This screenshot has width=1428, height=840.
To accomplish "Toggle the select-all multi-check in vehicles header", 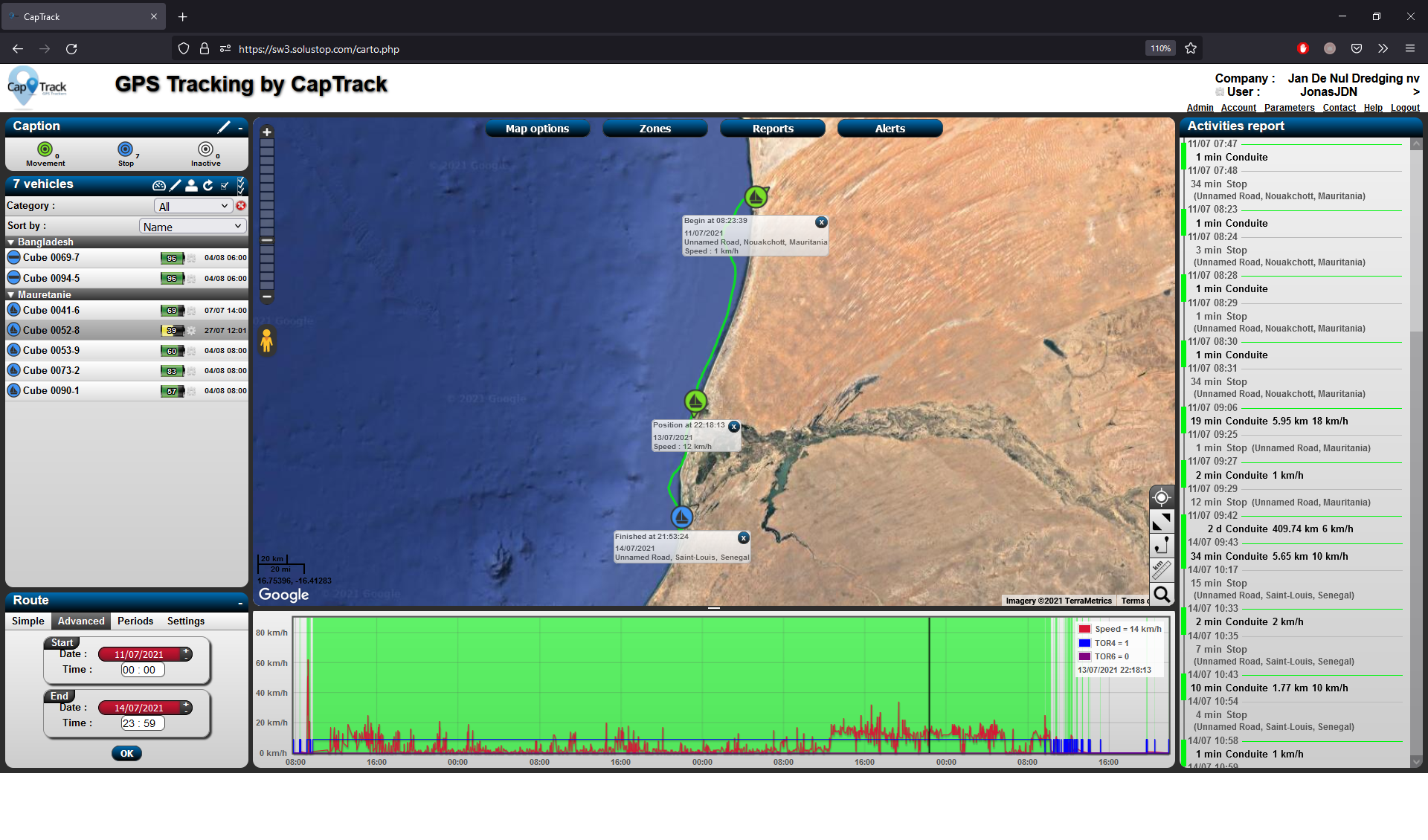I will 240,185.
